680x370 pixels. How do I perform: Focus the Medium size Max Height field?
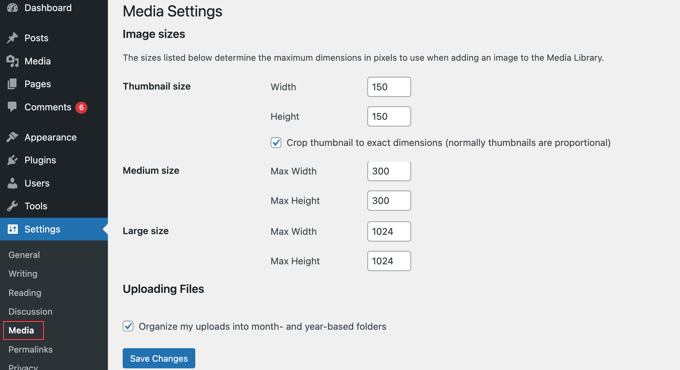click(x=389, y=200)
